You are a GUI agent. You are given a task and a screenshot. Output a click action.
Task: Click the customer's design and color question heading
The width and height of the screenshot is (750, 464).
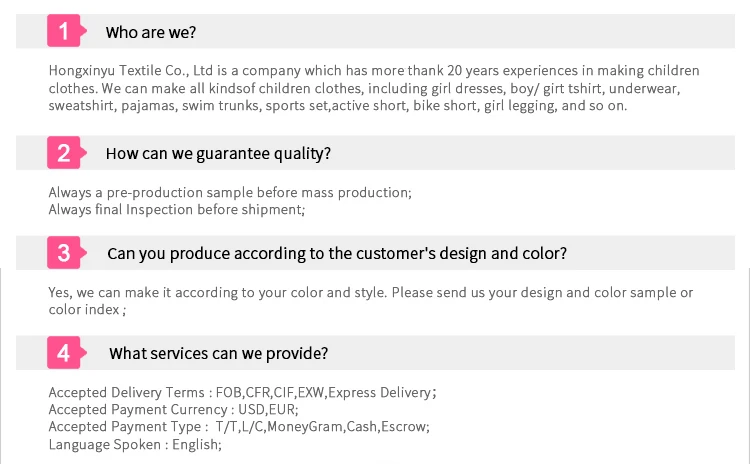pyautogui.click(x=337, y=254)
